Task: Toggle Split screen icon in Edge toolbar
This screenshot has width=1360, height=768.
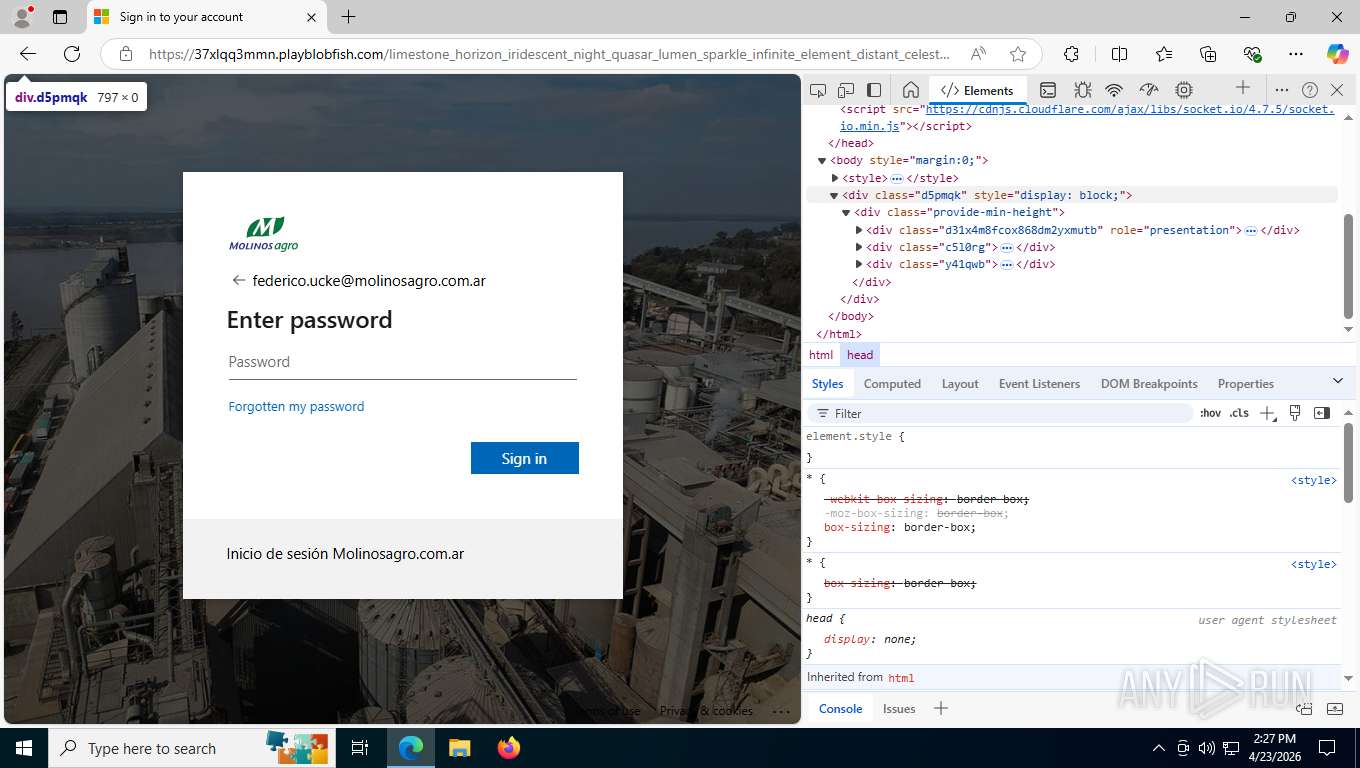Action: (1120, 54)
